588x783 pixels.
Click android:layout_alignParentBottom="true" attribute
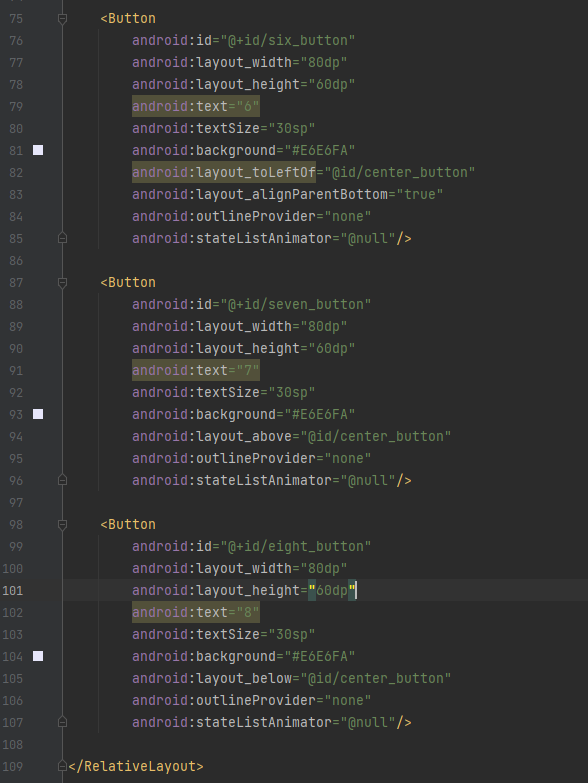[288, 194]
